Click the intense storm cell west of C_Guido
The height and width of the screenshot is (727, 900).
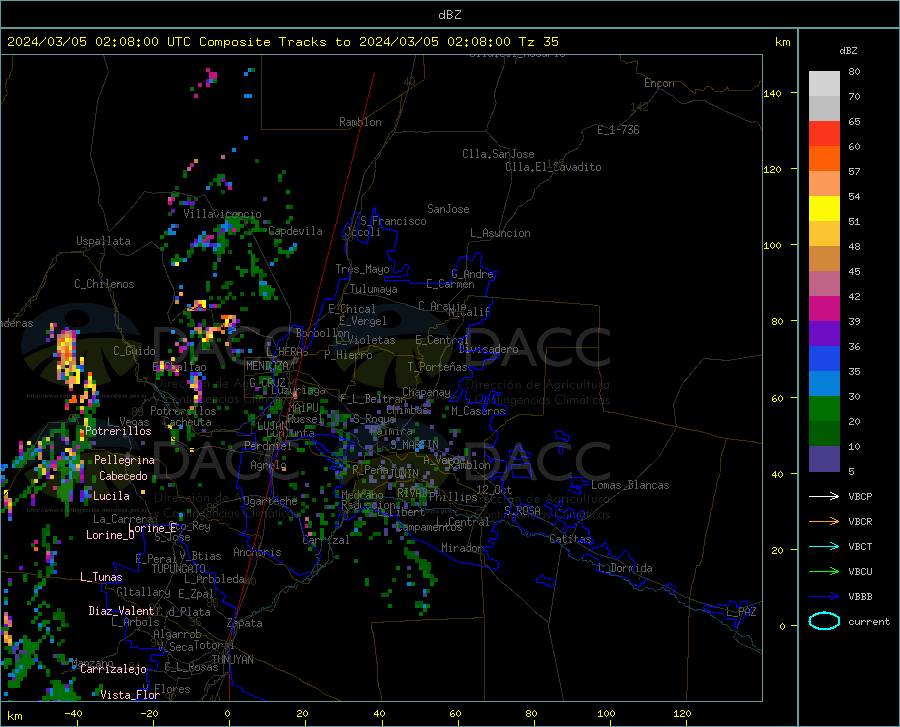click(68, 356)
